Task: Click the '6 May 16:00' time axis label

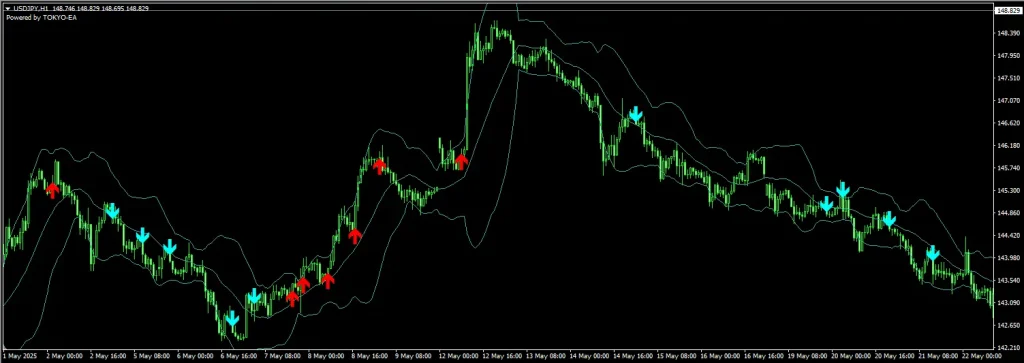Action: click(238, 356)
